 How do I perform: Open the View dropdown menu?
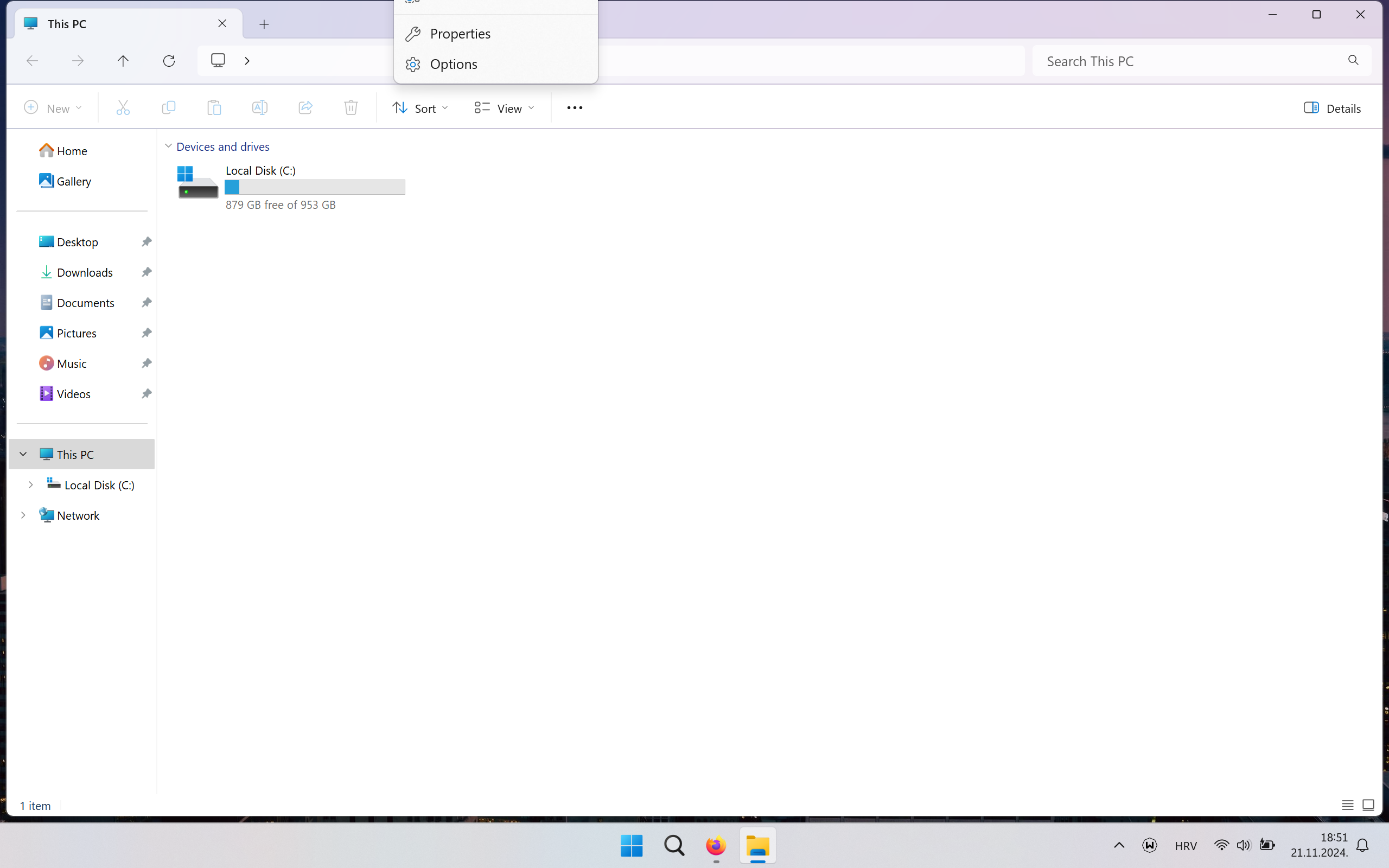coord(504,108)
